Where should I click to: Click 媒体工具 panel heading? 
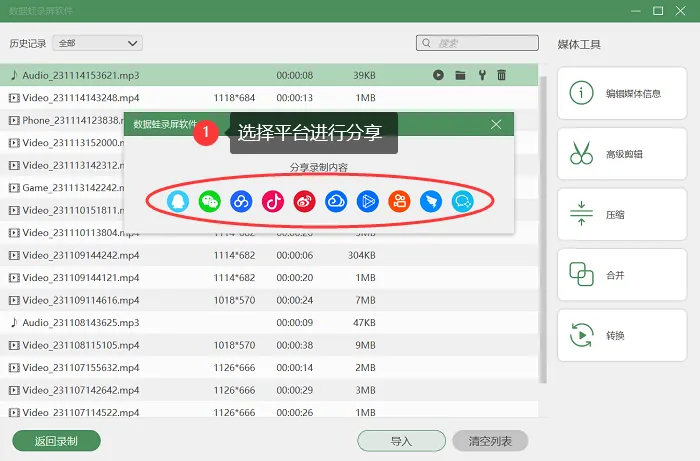click(x=579, y=44)
